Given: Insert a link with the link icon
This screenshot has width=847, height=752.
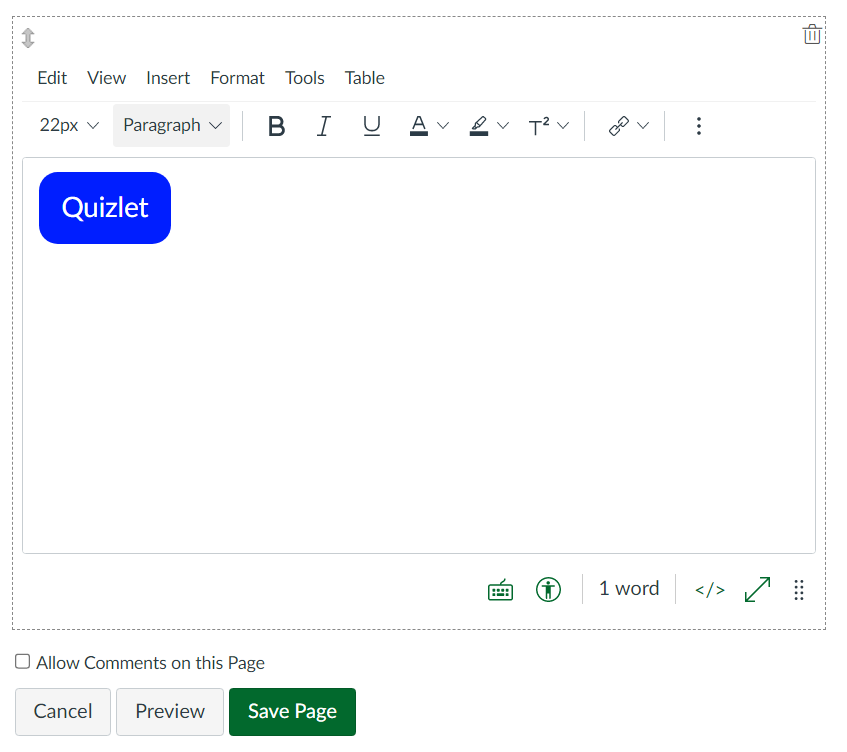Looking at the screenshot, I should (x=619, y=126).
